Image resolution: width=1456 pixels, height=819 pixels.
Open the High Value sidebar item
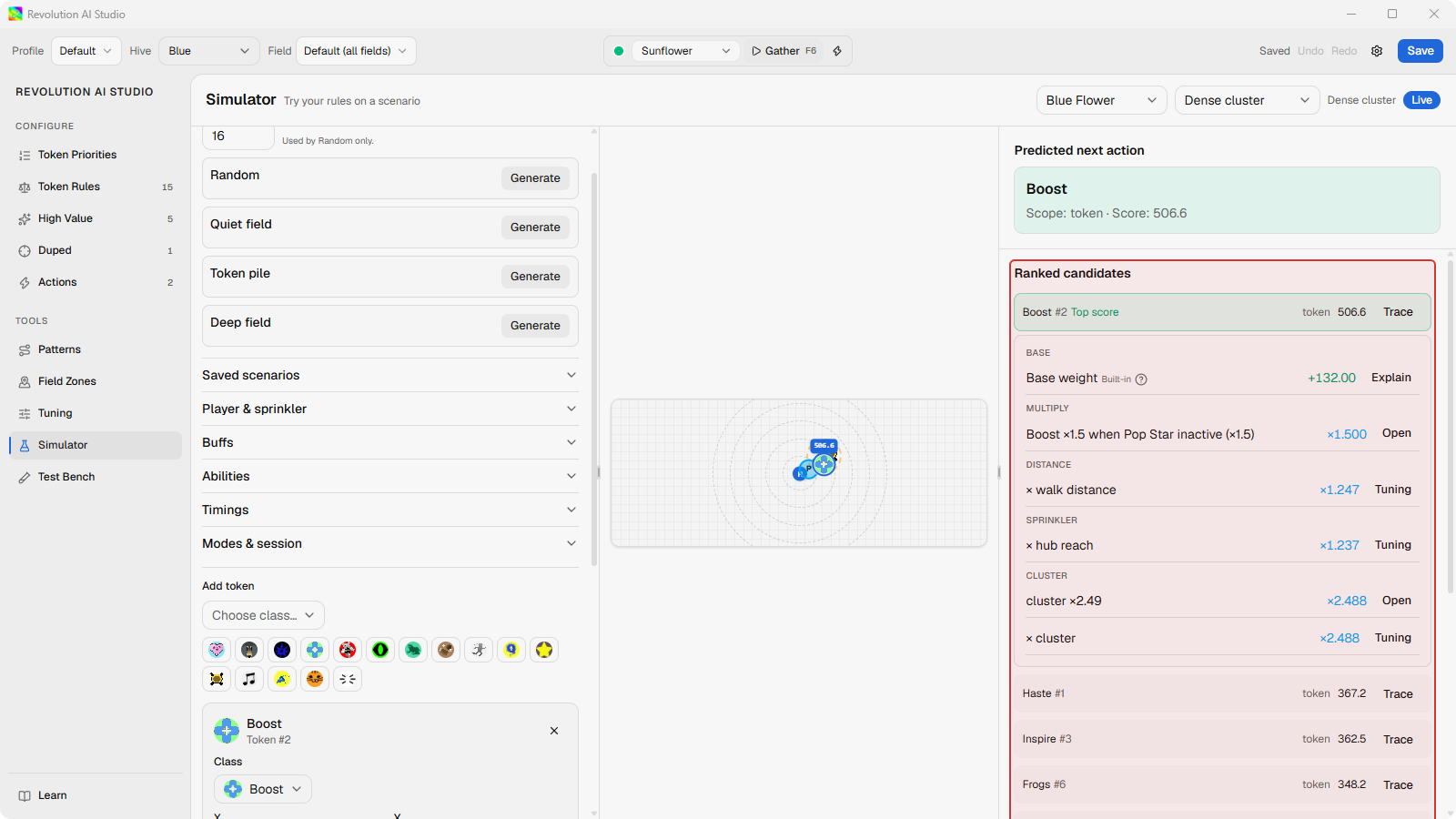(96, 218)
